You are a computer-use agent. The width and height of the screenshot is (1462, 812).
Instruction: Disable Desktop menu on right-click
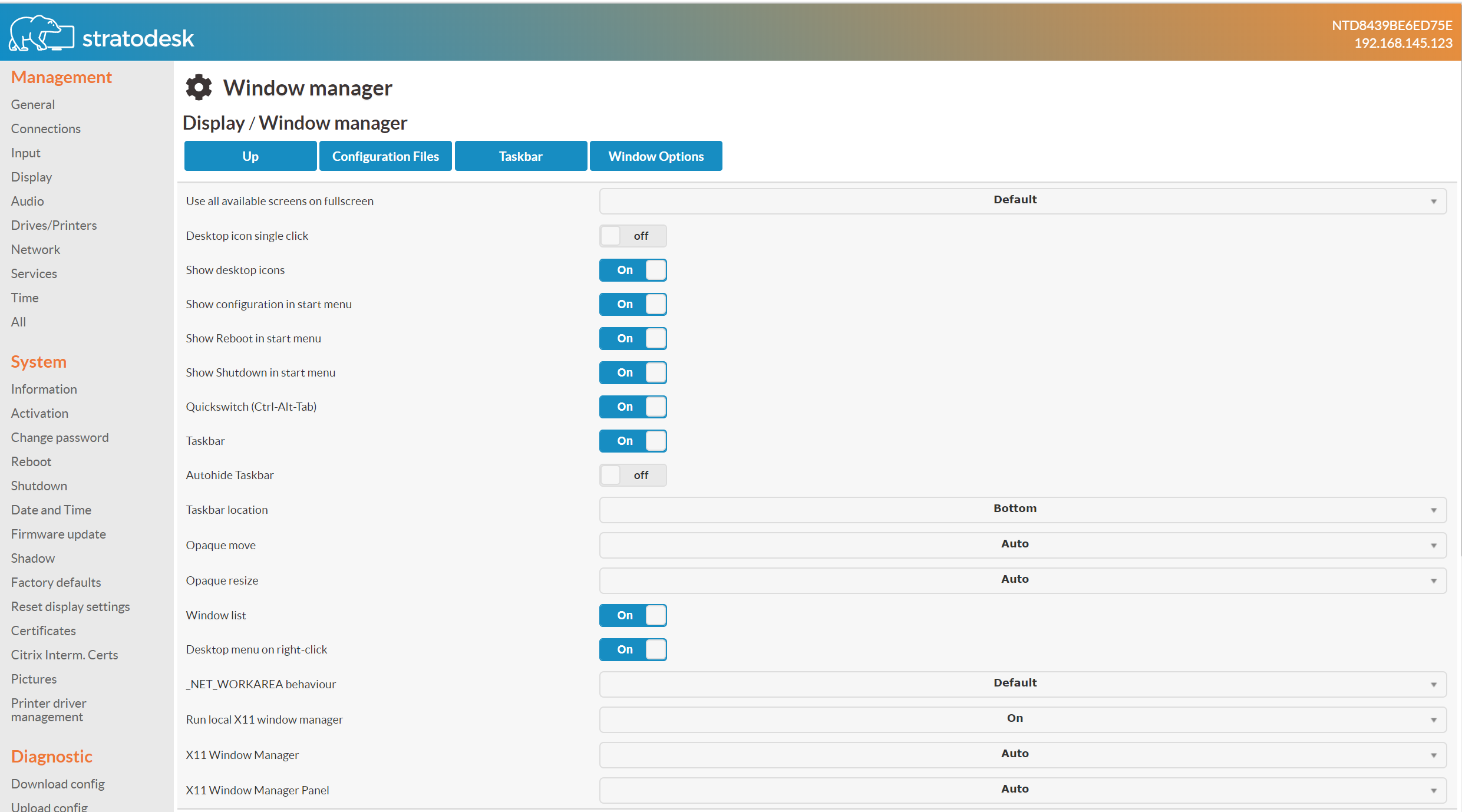pyautogui.click(x=633, y=649)
